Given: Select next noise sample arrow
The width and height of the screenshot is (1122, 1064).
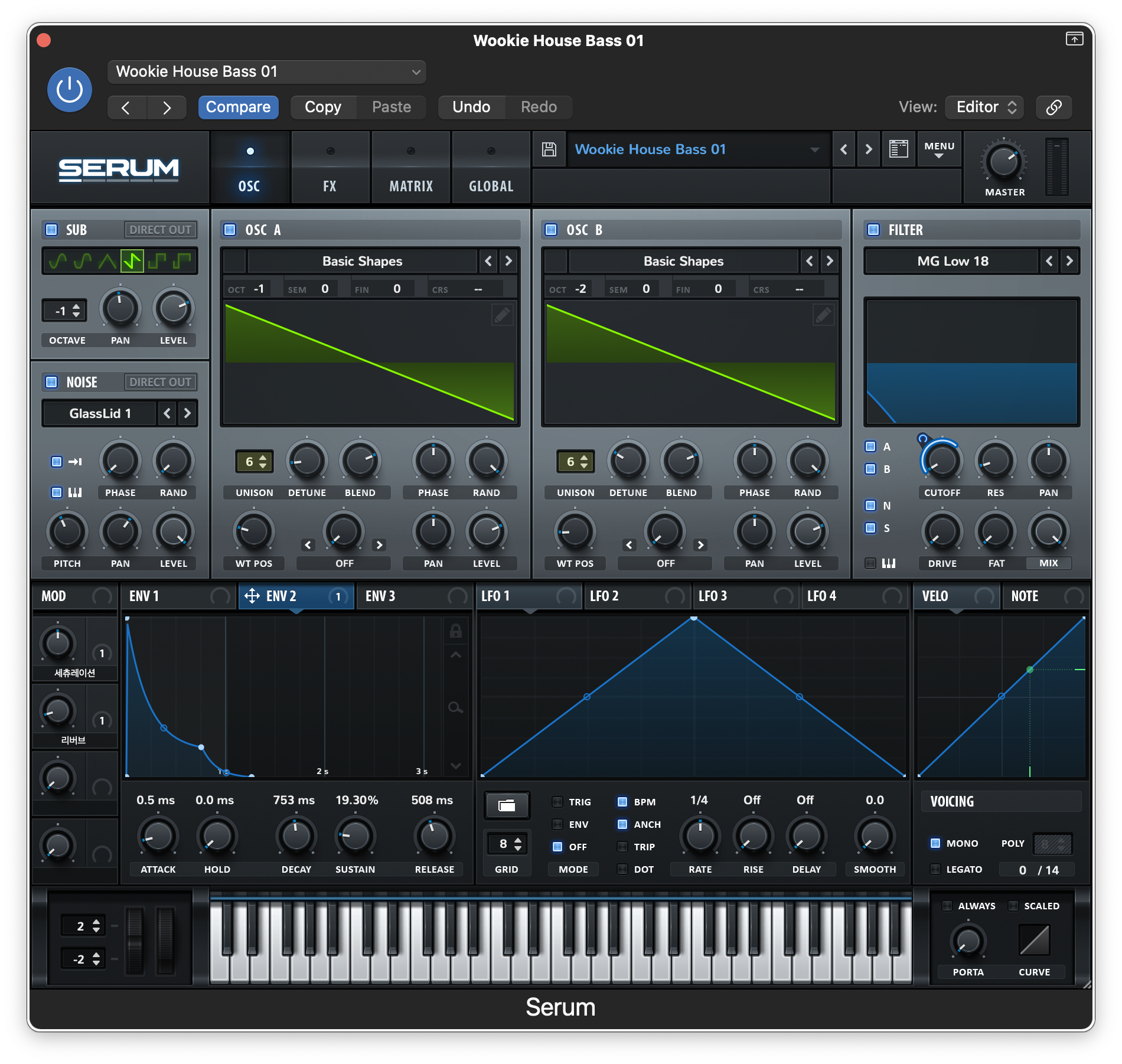Looking at the screenshot, I should [x=187, y=413].
